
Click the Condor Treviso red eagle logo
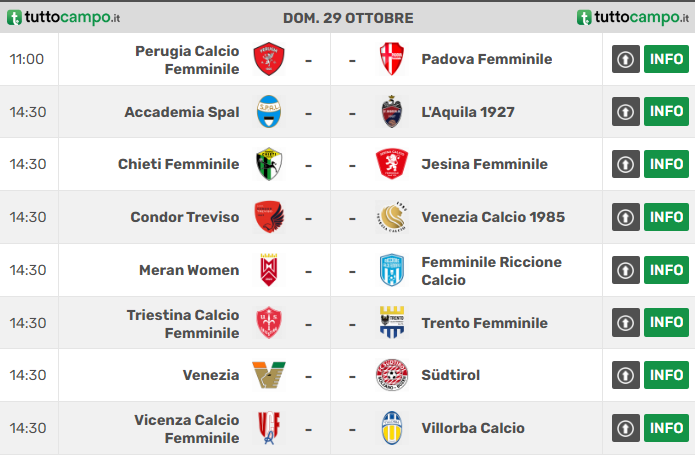269,217
